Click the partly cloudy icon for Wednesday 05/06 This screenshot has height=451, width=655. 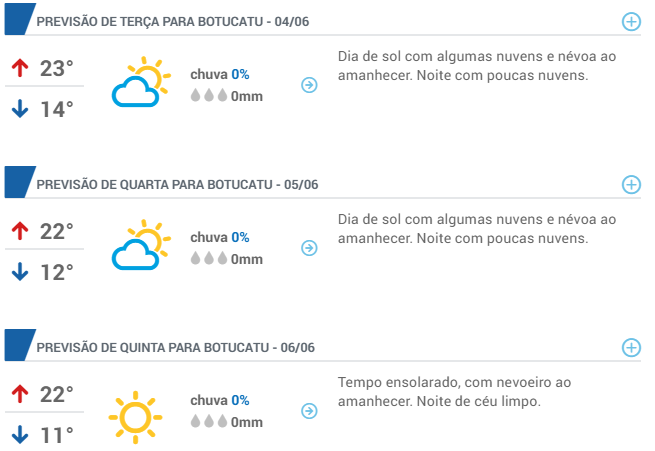pos(141,245)
